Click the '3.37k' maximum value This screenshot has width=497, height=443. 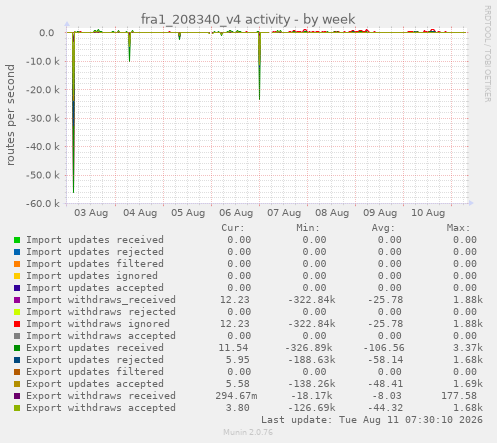pyautogui.click(x=468, y=348)
